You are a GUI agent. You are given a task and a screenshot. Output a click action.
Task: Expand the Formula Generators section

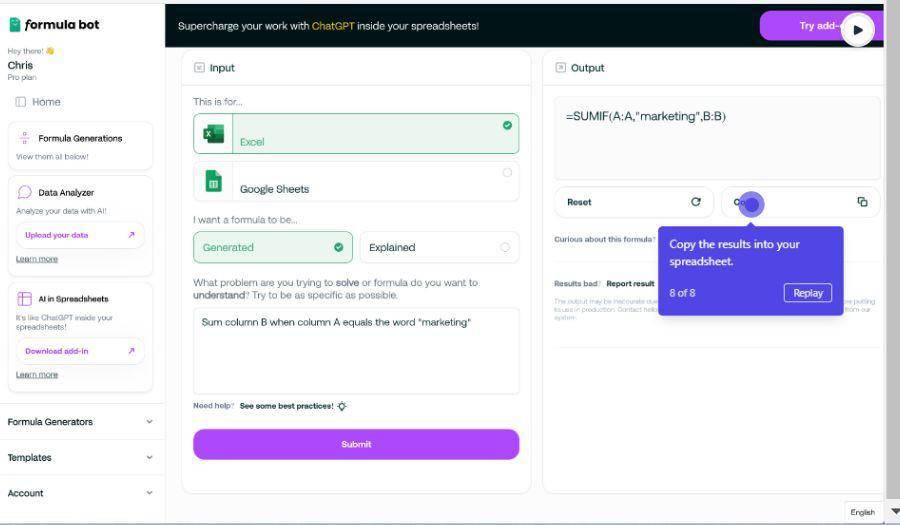click(80, 422)
